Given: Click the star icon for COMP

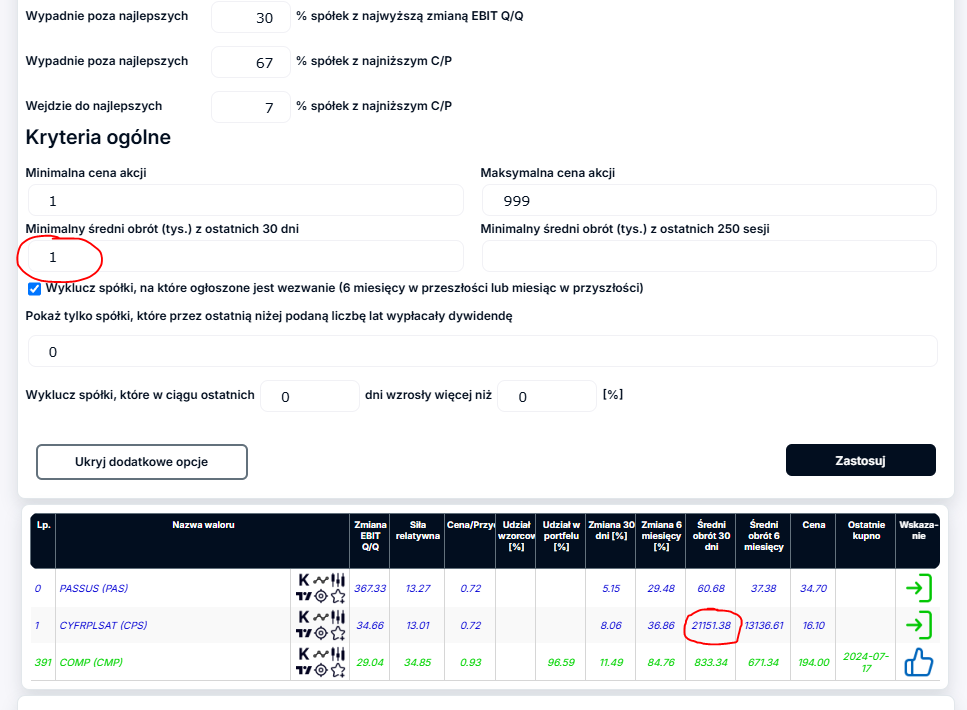Looking at the screenshot, I should [338, 669].
